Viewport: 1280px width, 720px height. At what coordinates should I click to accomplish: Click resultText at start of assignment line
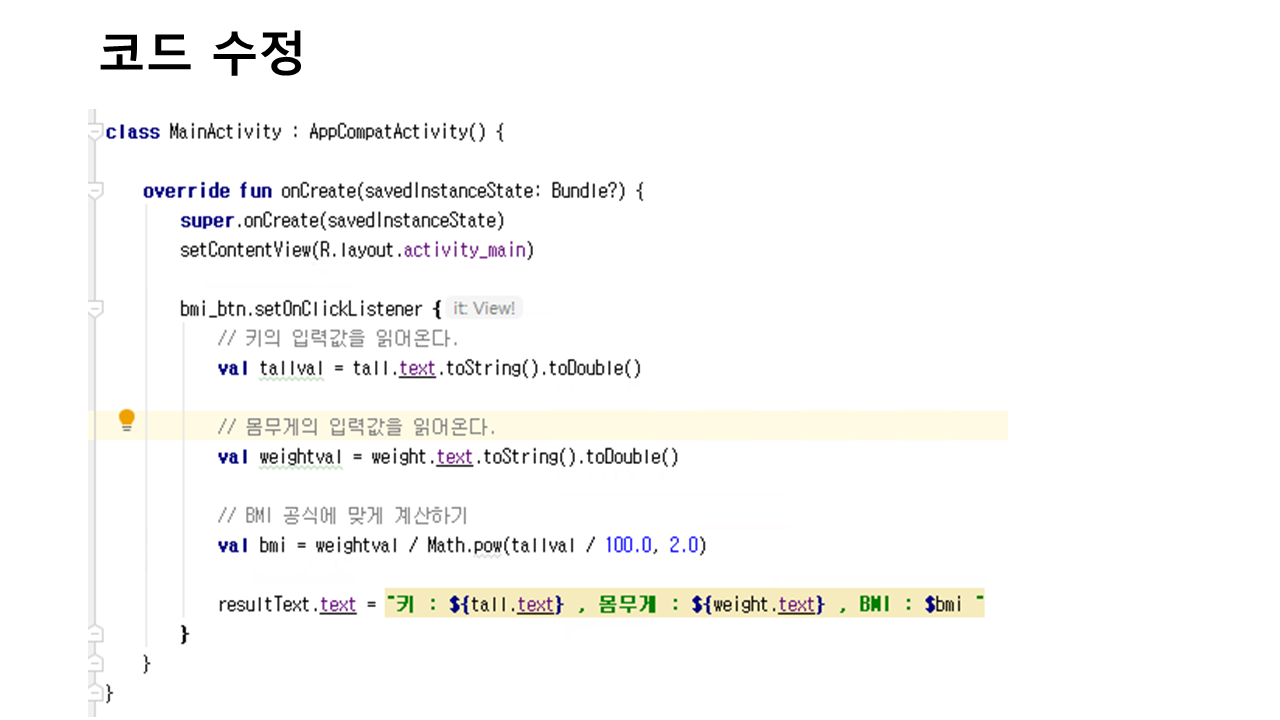pyautogui.click(x=267, y=605)
